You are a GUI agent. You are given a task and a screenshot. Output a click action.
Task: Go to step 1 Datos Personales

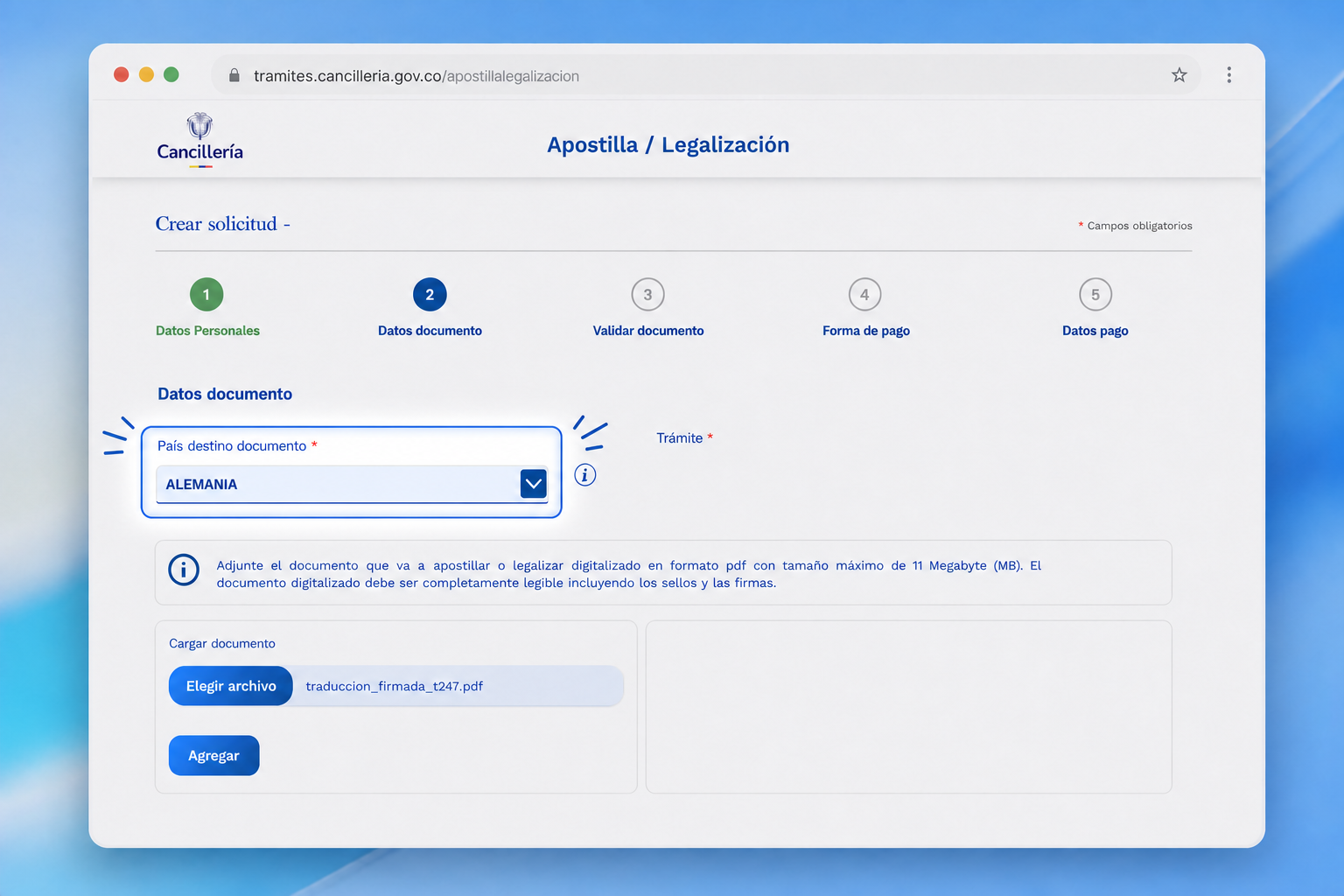(x=207, y=307)
